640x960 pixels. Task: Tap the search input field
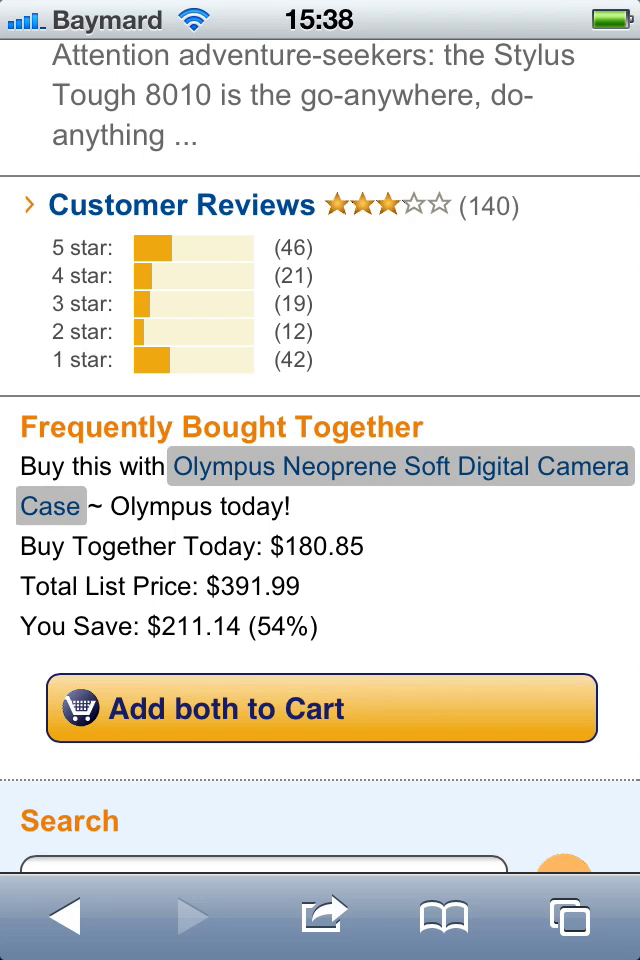(260, 868)
